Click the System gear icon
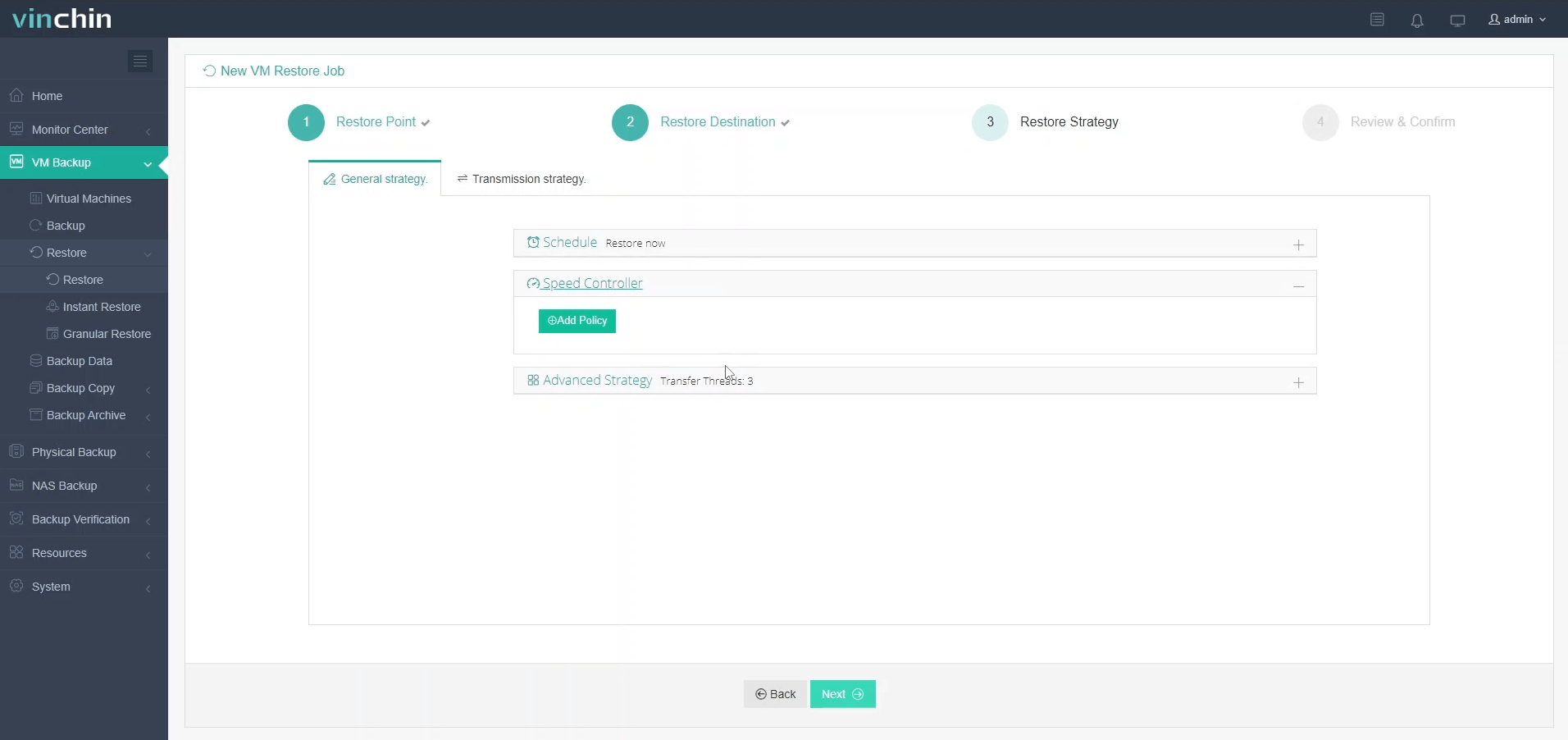 click(16, 586)
